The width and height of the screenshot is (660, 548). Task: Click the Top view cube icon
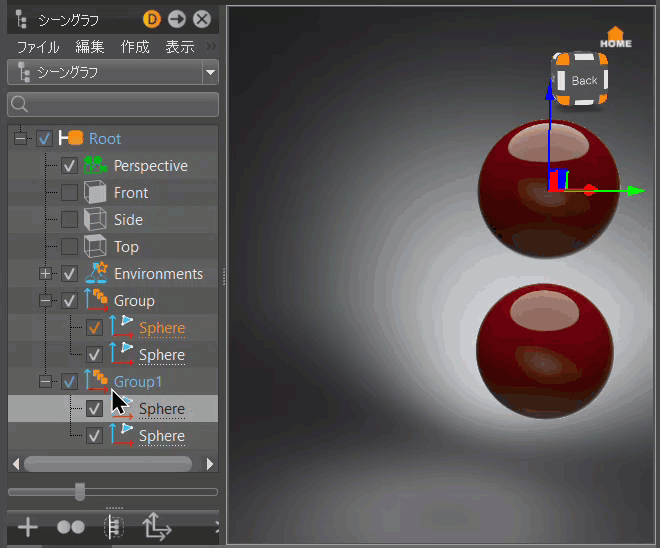pyautogui.click(x=95, y=246)
